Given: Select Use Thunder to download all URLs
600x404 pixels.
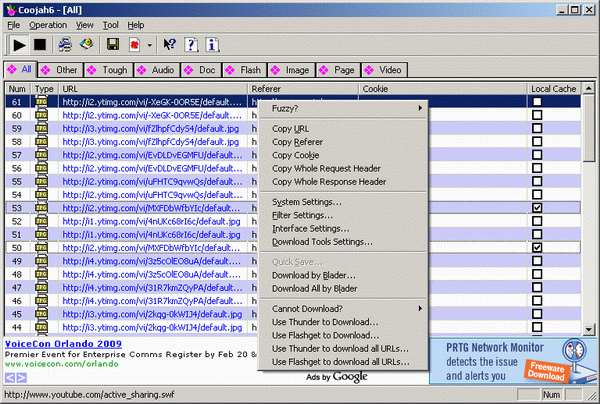Looking at the screenshot, I should (x=343, y=349).
